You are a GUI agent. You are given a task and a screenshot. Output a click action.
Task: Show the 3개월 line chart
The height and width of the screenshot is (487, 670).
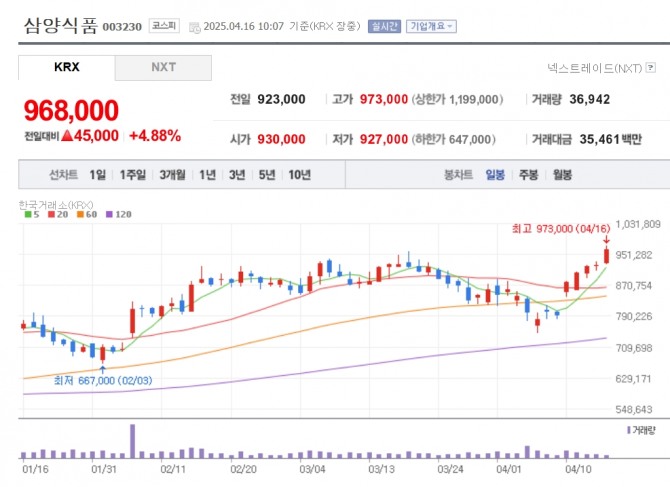click(x=172, y=175)
